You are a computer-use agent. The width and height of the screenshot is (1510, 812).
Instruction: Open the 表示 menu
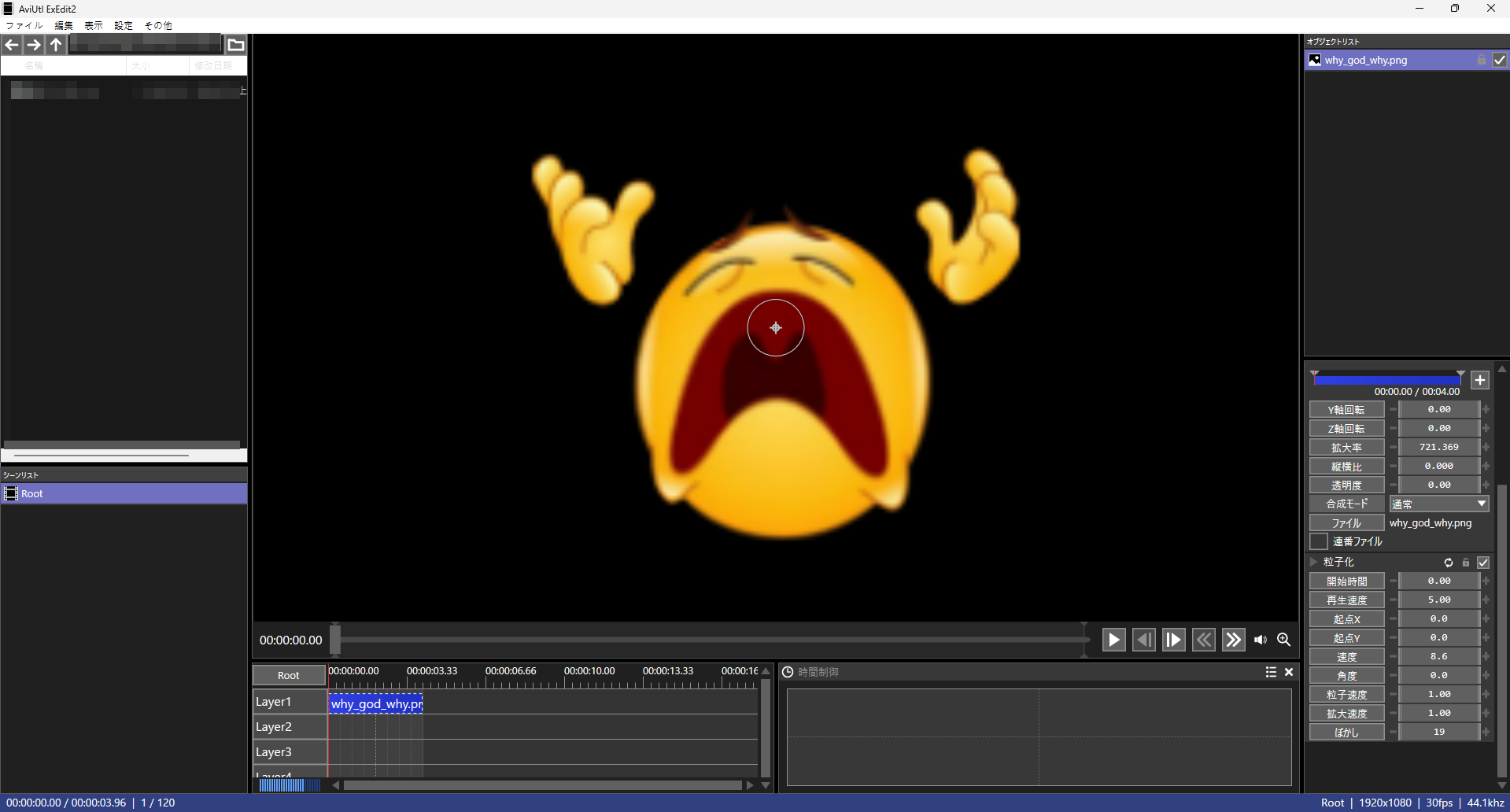point(94,25)
